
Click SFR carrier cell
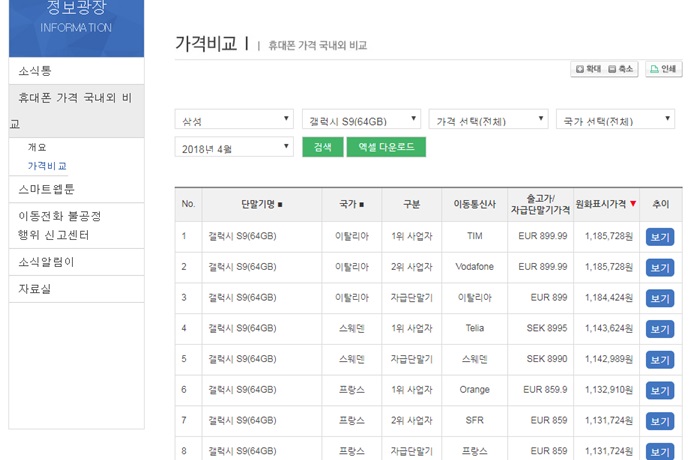pos(474,420)
